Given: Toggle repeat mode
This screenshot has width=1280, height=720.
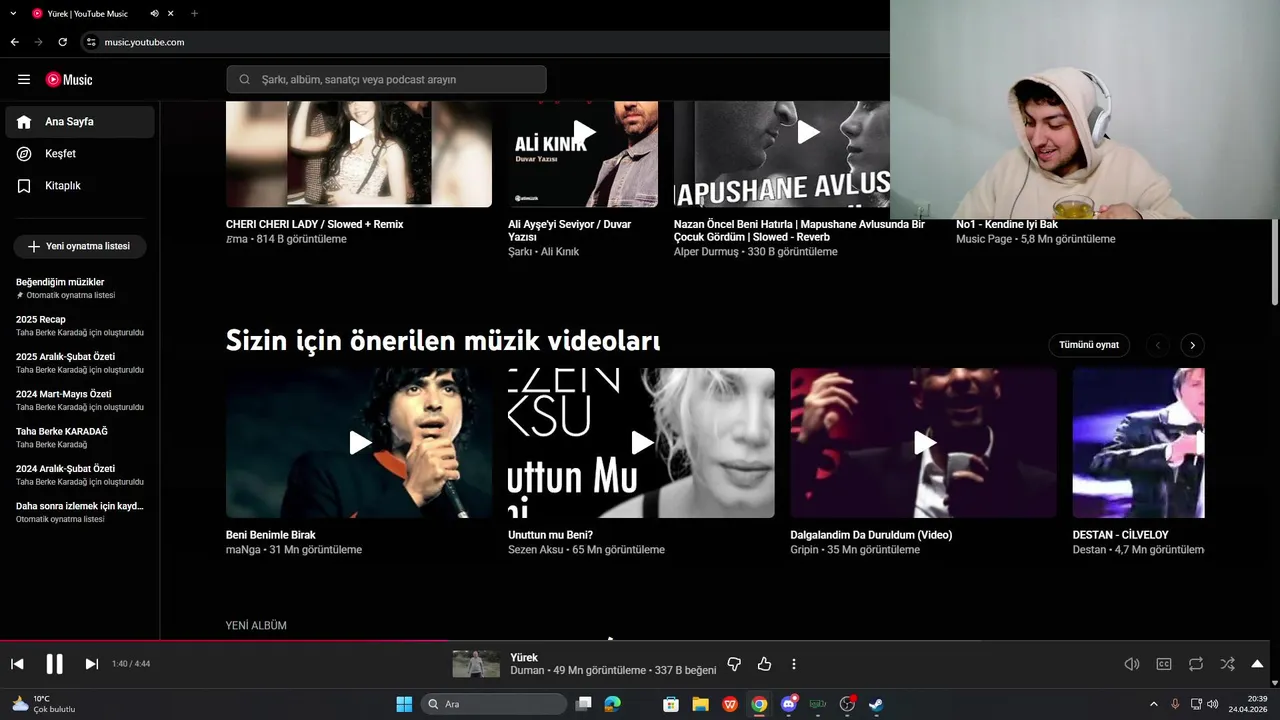Looking at the screenshot, I should pyautogui.click(x=1196, y=664).
